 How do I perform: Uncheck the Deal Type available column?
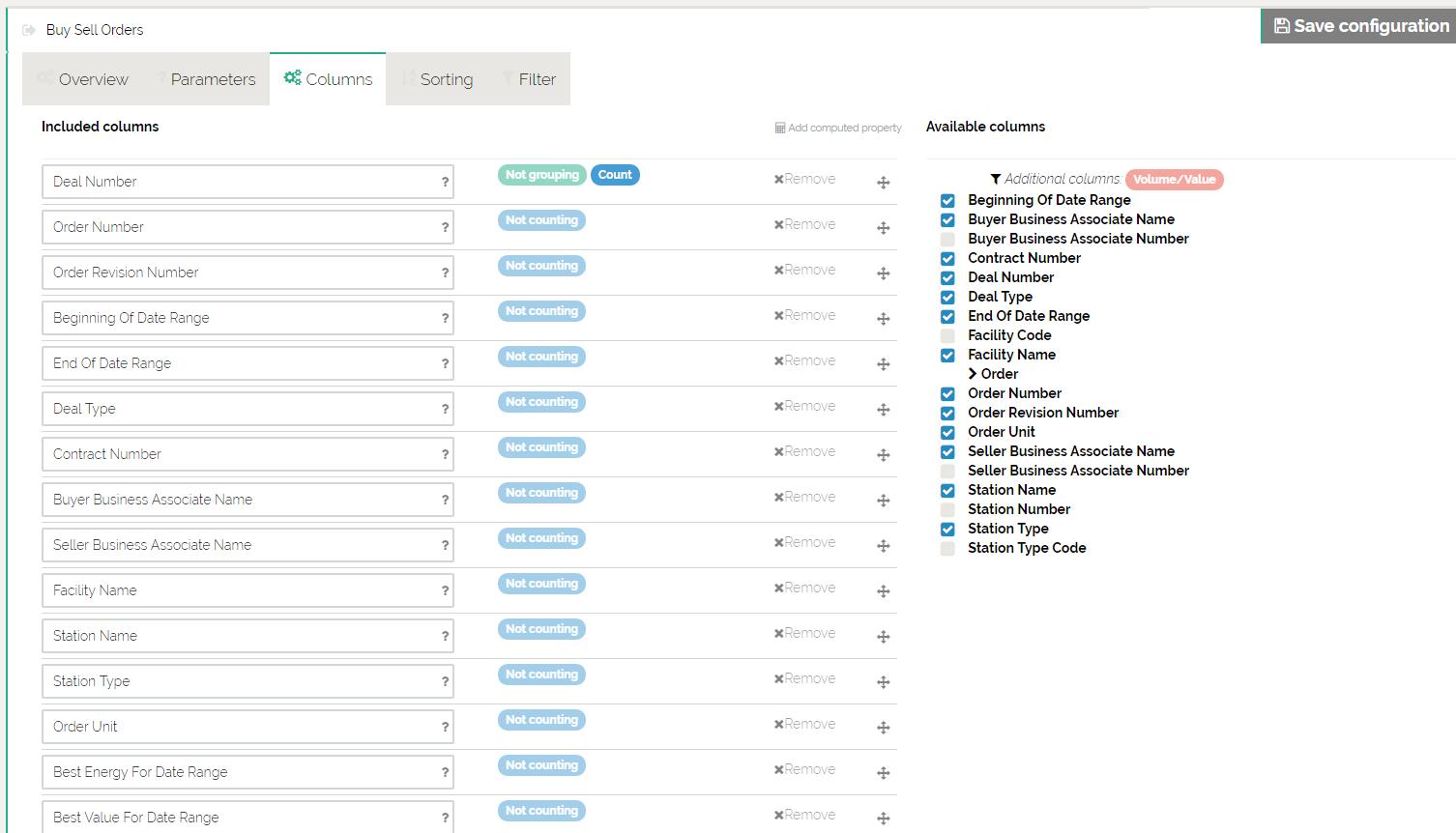(x=947, y=297)
